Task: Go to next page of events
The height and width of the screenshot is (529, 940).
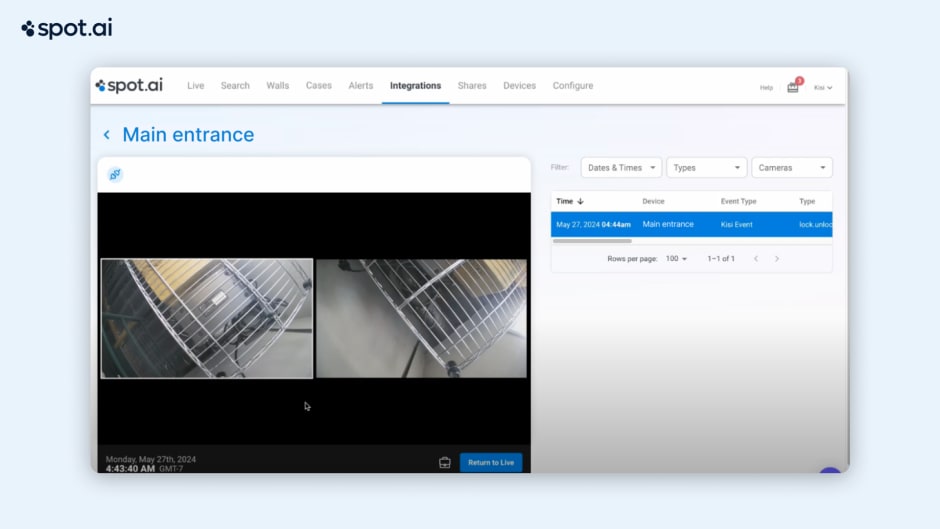Action: tap(777, 259)
